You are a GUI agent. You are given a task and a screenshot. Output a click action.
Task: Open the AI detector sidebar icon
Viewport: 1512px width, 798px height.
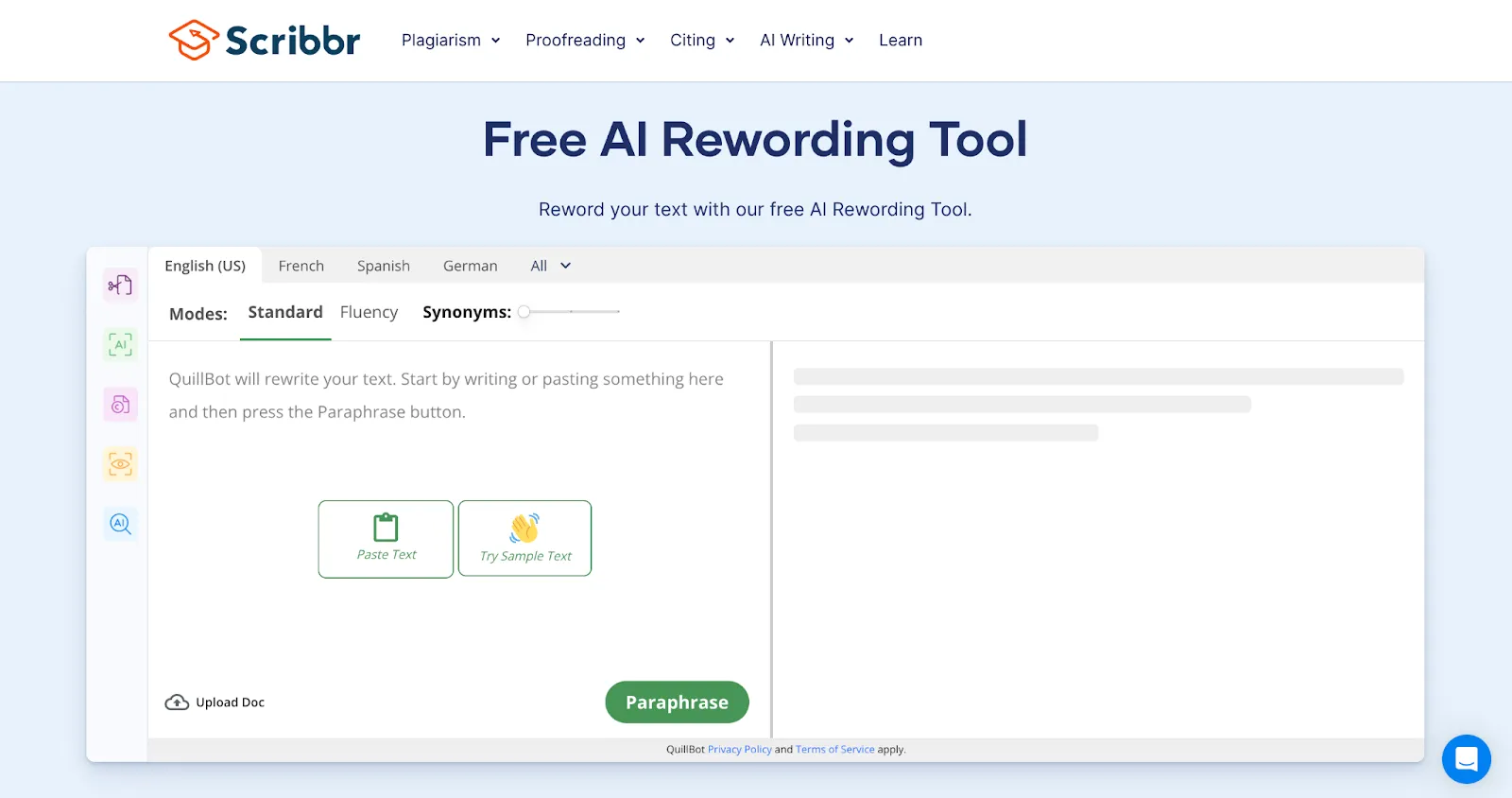pyautogui.click(x=120, y=344)
